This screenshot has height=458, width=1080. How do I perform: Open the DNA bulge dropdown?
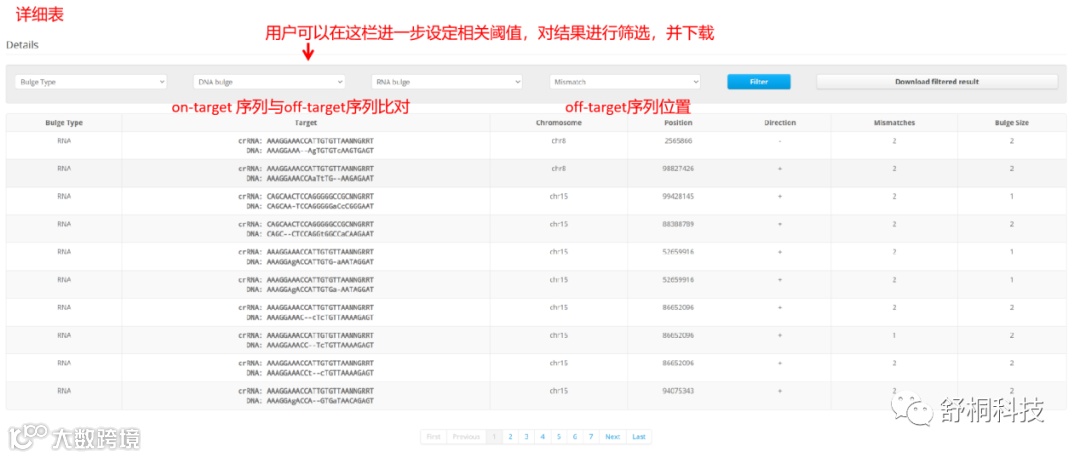(269, 81)
